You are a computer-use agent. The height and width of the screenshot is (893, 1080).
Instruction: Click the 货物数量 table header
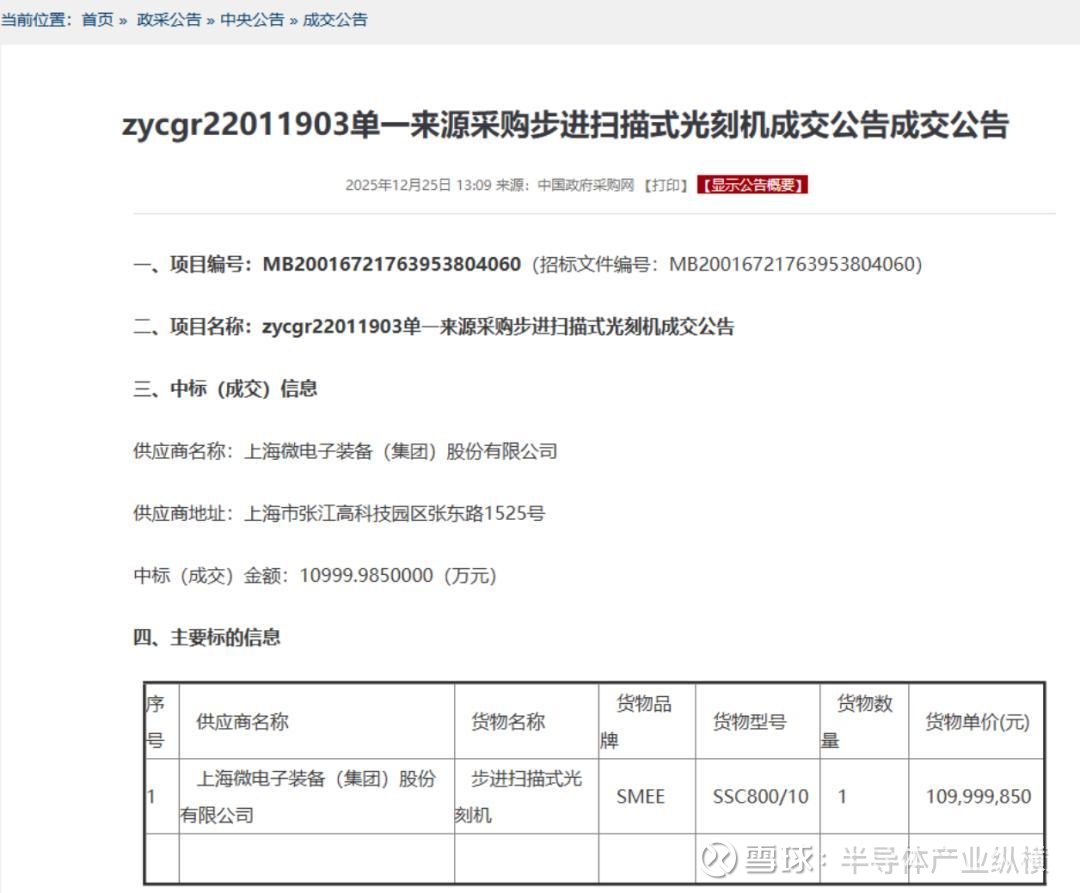[864, 722]
